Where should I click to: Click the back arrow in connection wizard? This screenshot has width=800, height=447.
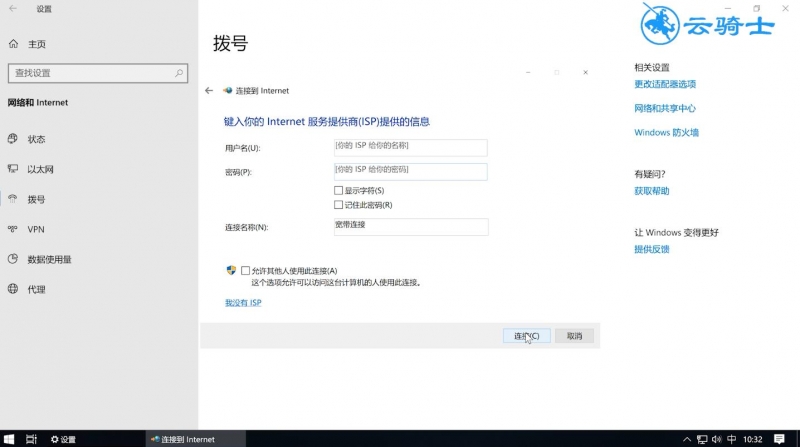point(209,91)
